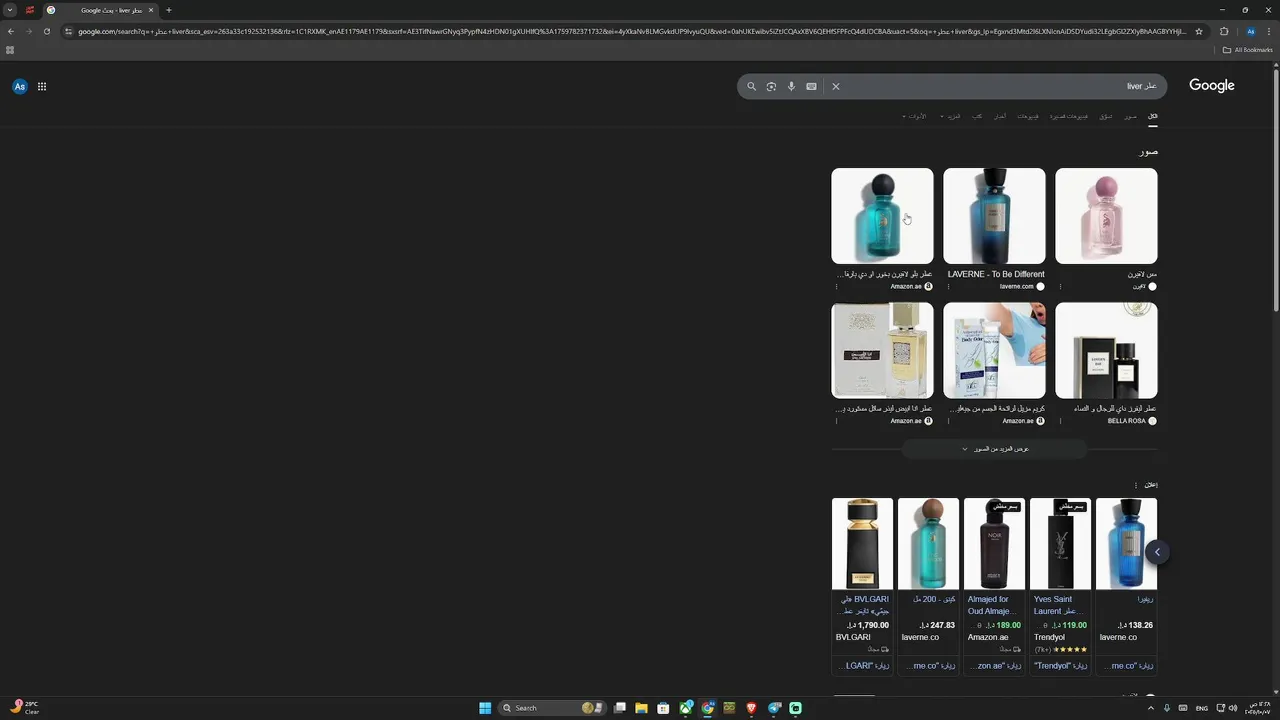Expand the الأدوات (Tools) dropdown

point(914,116)
